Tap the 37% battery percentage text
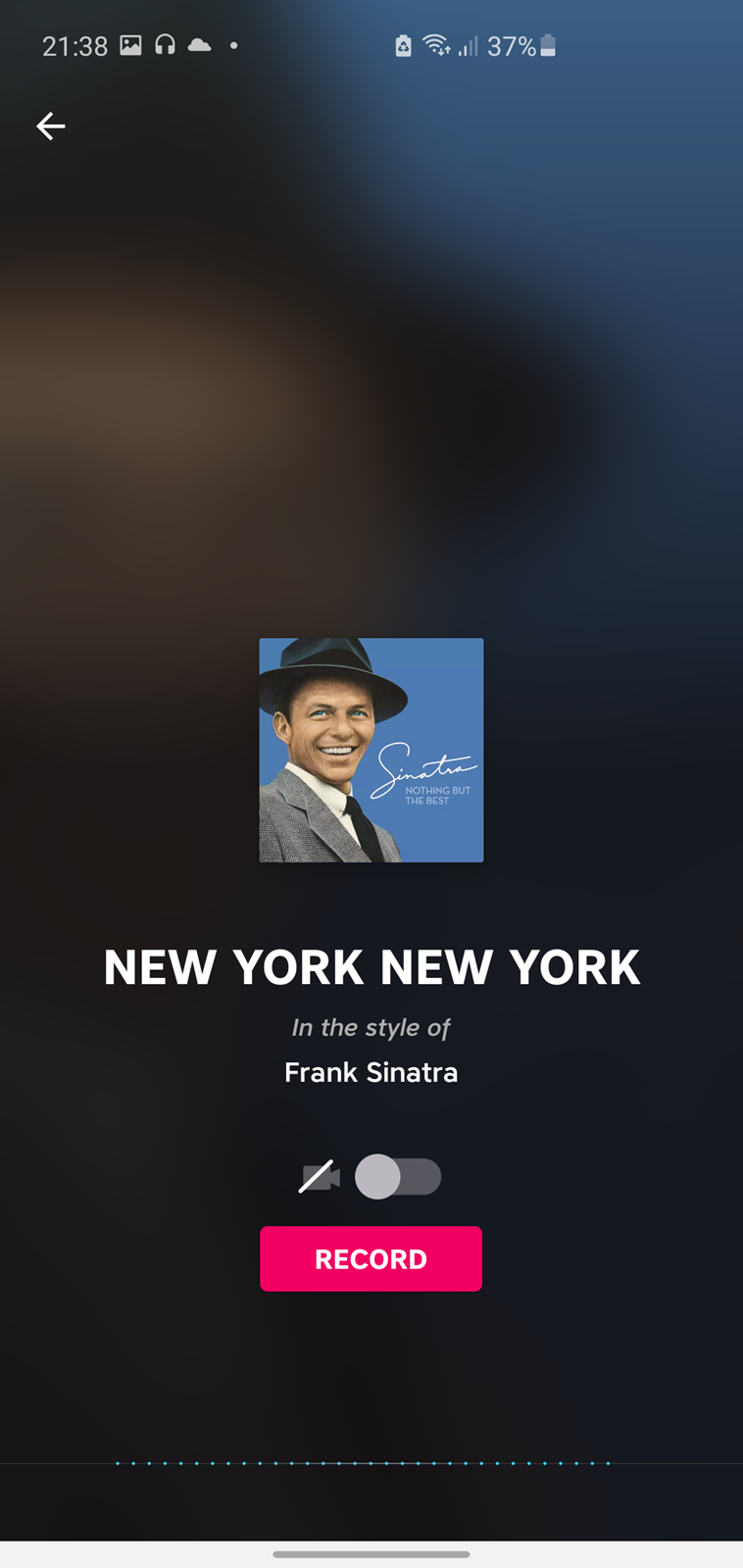 coord(512,46)
